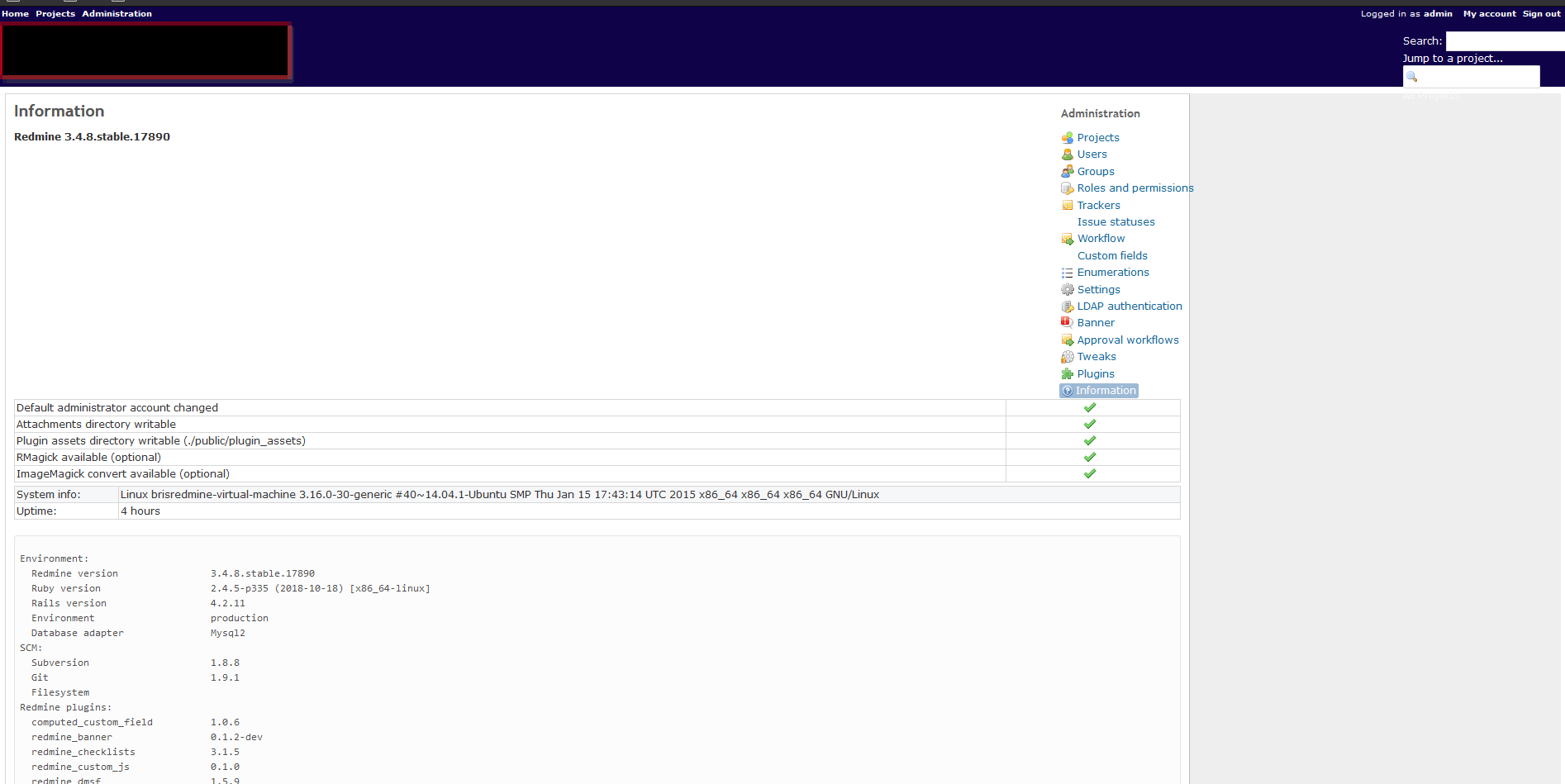Viewport: 1565px width, 784px height.
Task: Click the Search label link
Action: (1421, 41)
